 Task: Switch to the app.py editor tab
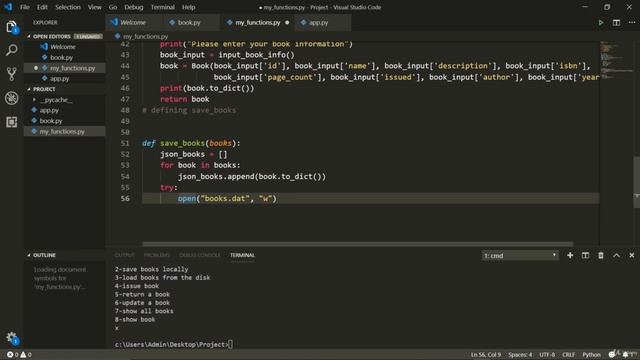[322, 22]
